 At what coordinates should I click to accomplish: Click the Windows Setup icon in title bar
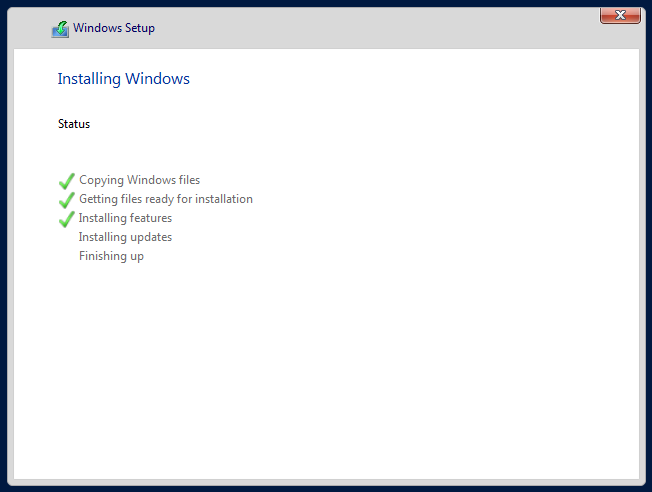point(61,29)
